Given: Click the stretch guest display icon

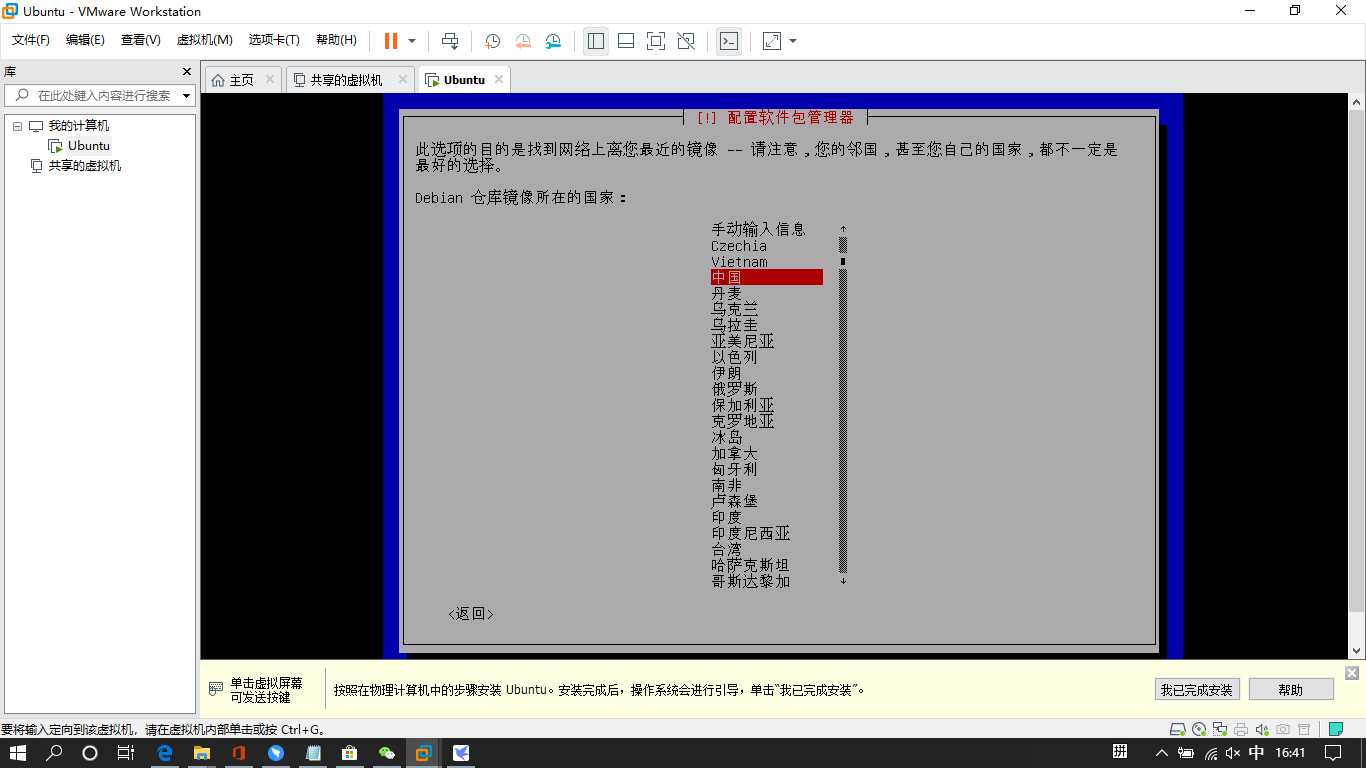Looking at the screenshot, I should [x=772, y=41].
